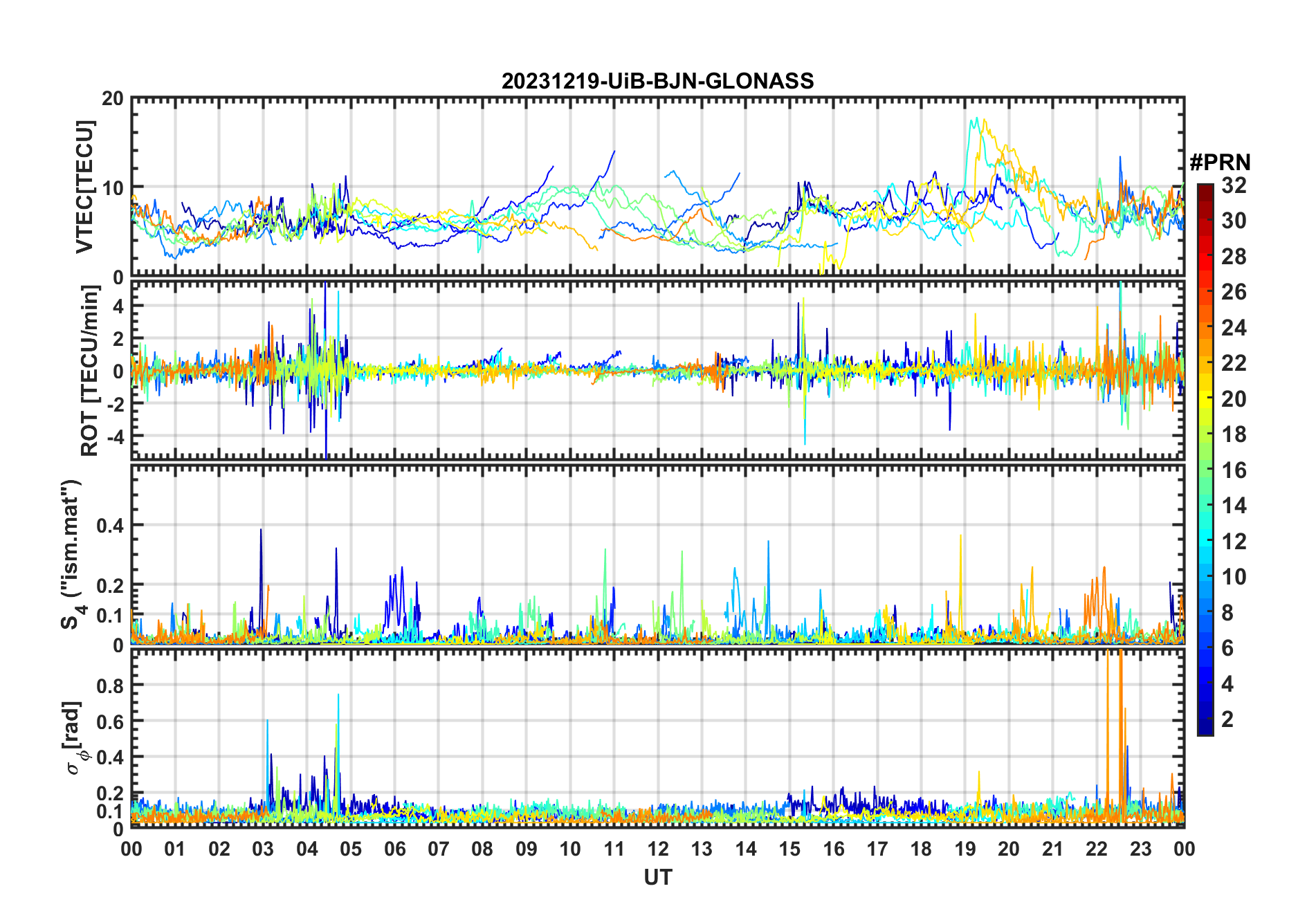Select colorbar tick label 12
This screenshot has width=1316, height=920.
point(1234,541)
